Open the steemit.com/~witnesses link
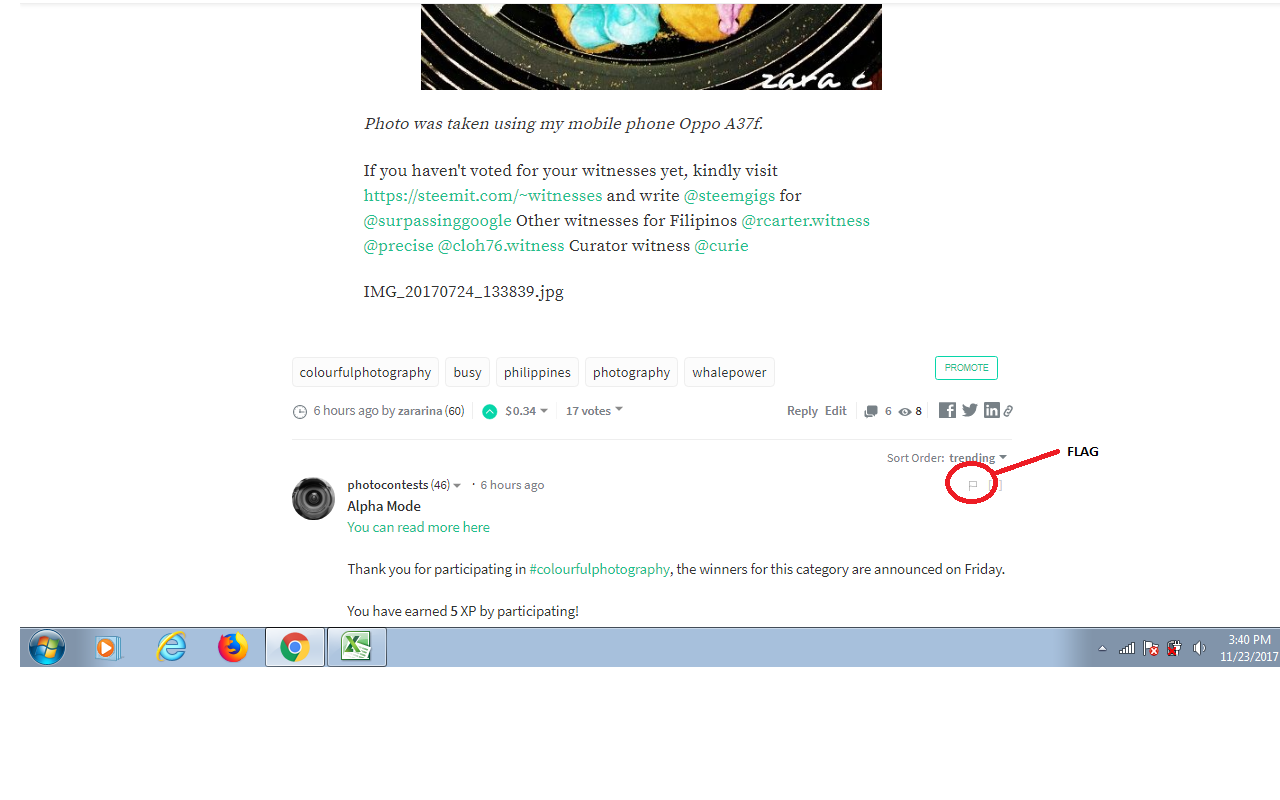This screenshot has height=800, width=1280. (483, 195)
